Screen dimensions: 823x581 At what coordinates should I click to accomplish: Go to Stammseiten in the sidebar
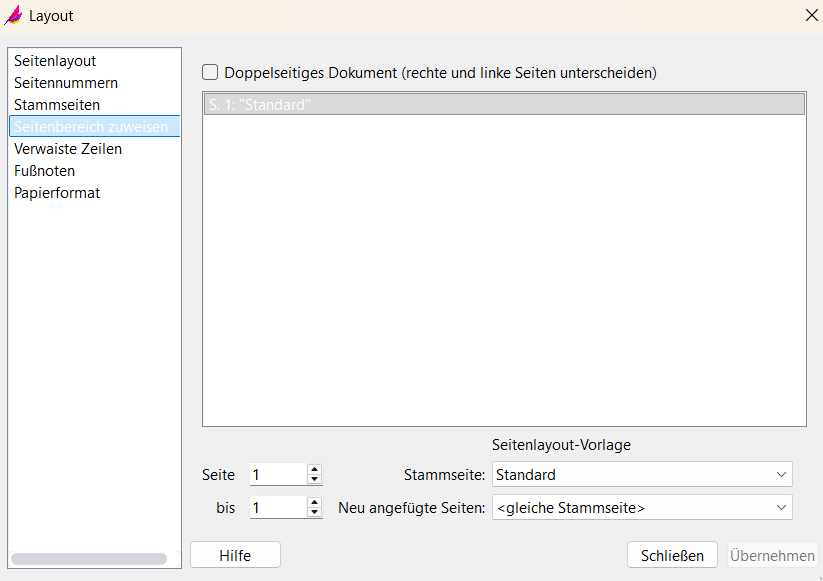pyautogui.click(x=57, y=105)
